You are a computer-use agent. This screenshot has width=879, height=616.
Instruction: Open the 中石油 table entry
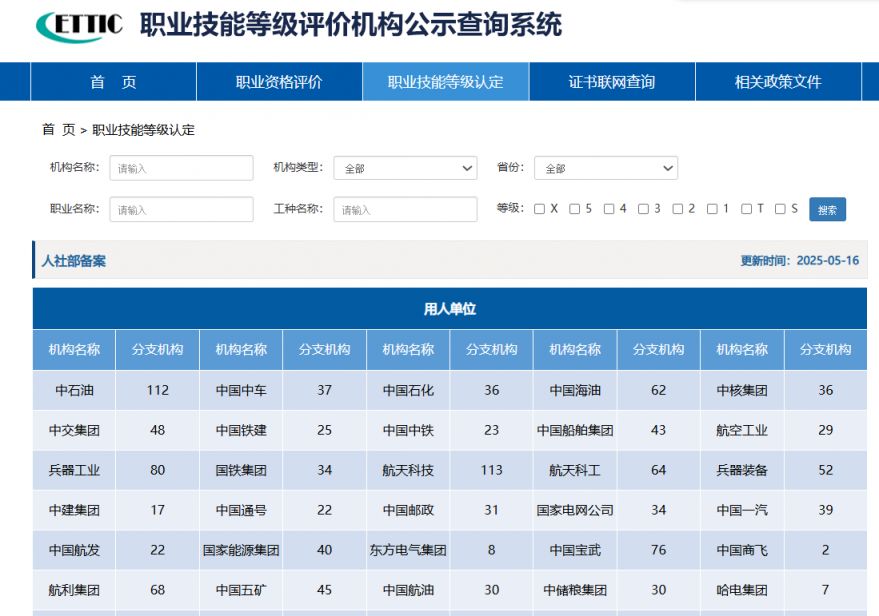[x=74, y=390]
